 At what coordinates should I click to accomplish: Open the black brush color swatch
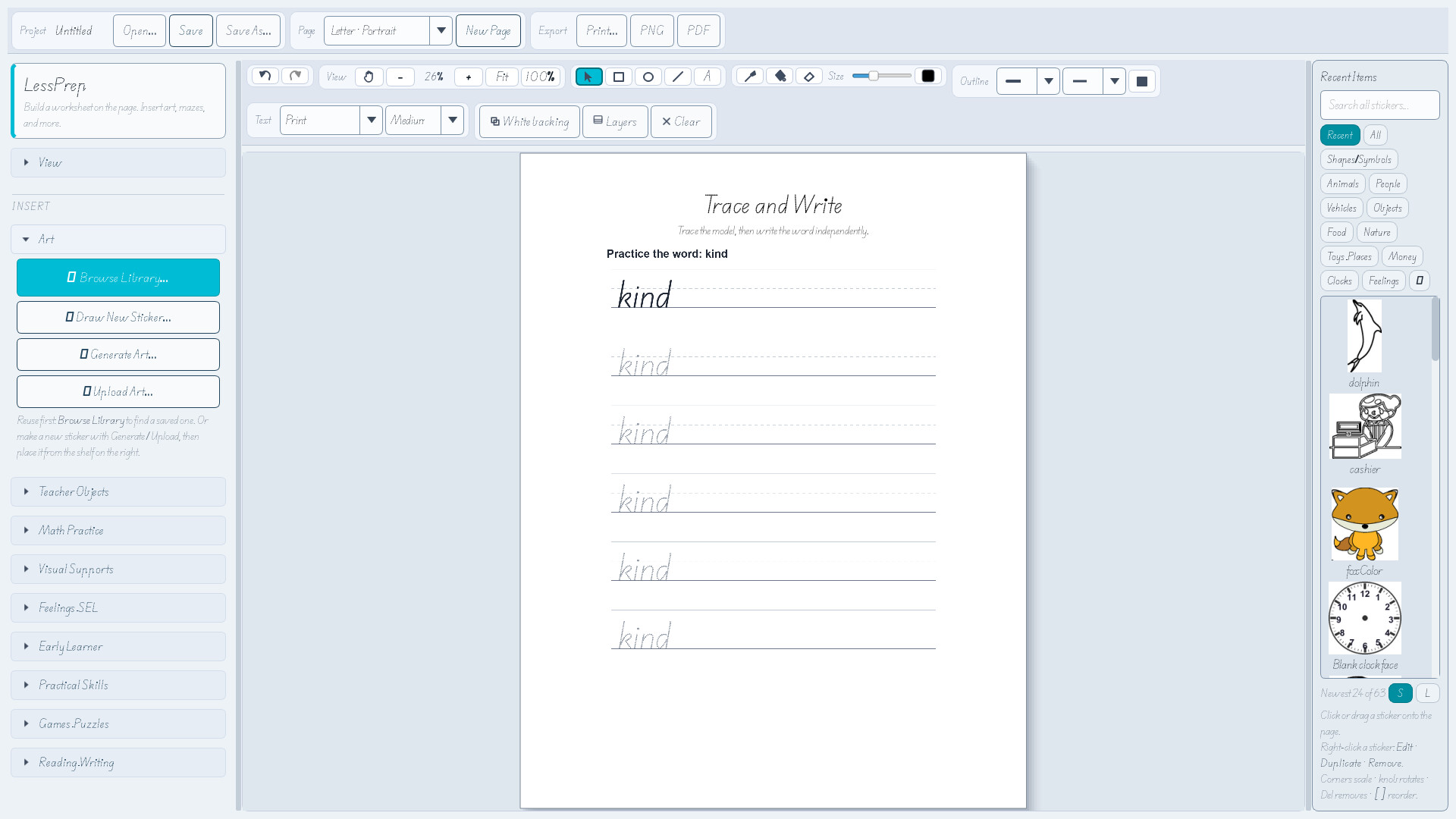[927, 76]
